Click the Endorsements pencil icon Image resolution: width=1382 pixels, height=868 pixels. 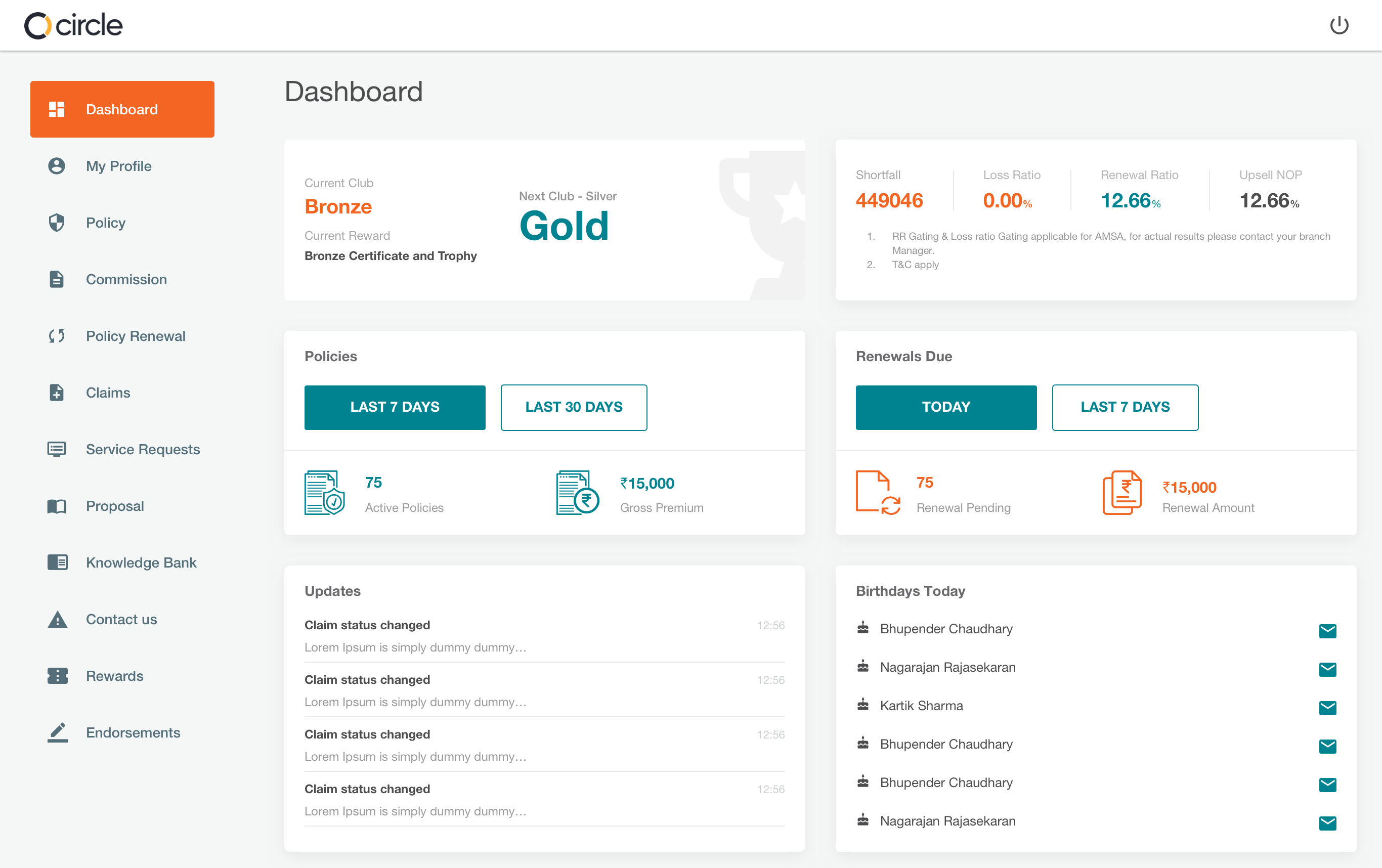(x=57, y=732)
